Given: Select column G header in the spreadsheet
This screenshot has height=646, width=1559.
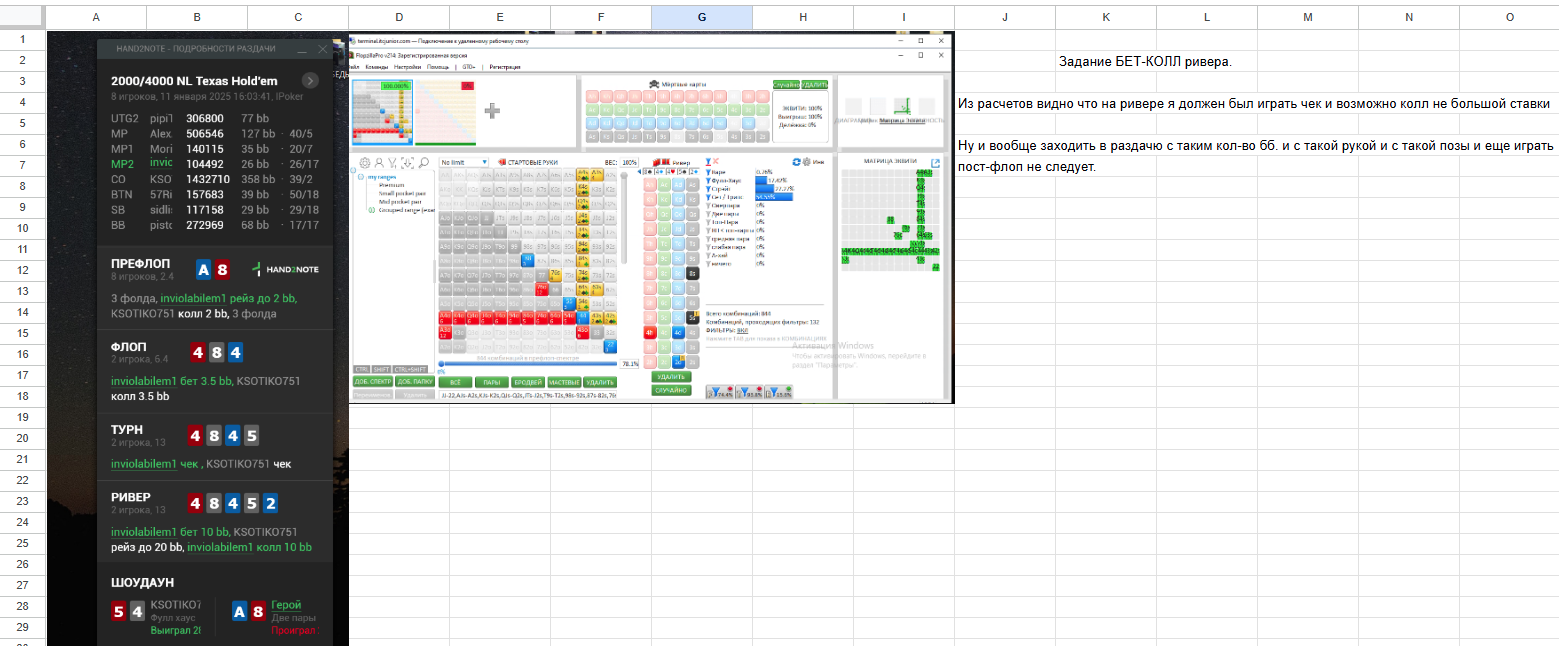Looking at the screenshot, I should (x=701, y=17).
